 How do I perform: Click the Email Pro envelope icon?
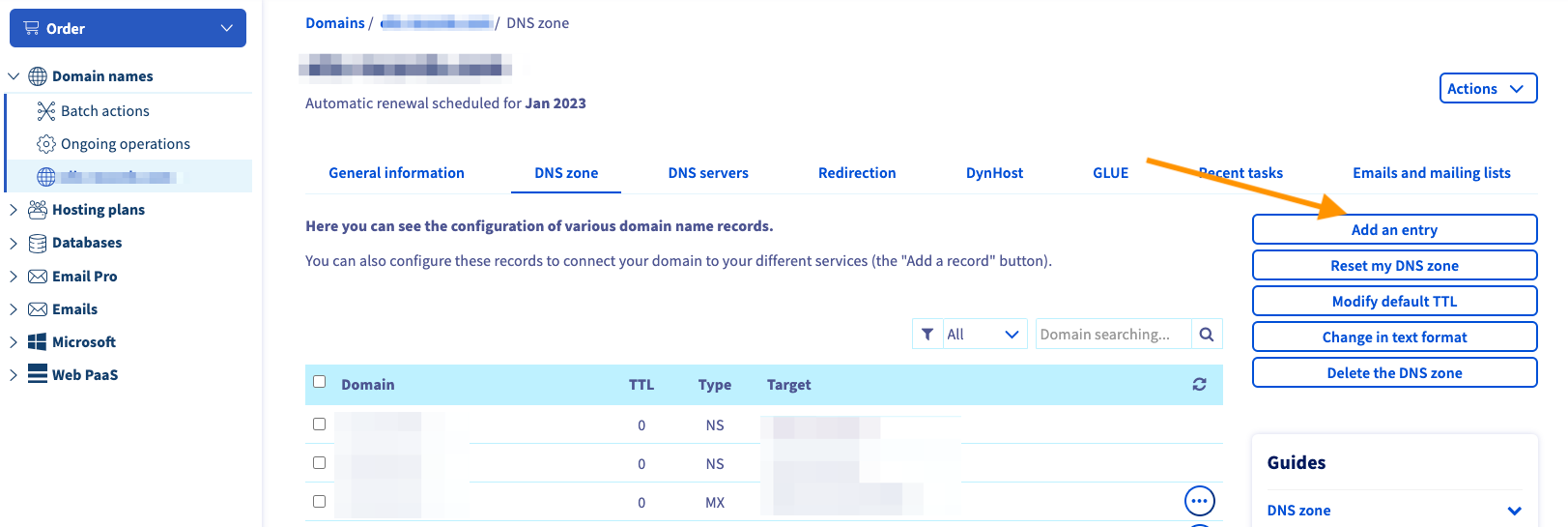(38, 277)
